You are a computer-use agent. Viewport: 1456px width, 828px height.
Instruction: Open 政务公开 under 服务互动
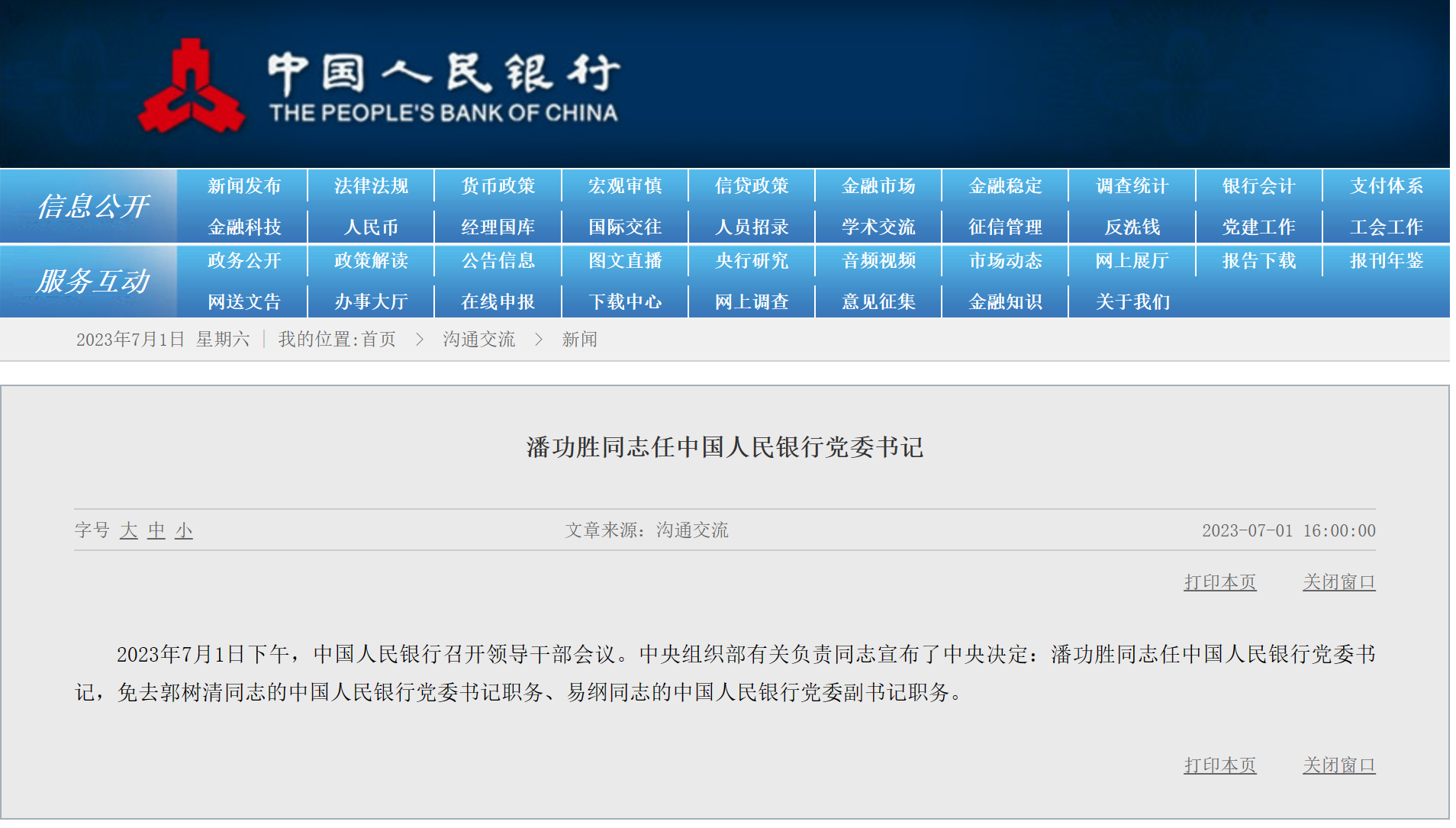[x=244, y=261]
